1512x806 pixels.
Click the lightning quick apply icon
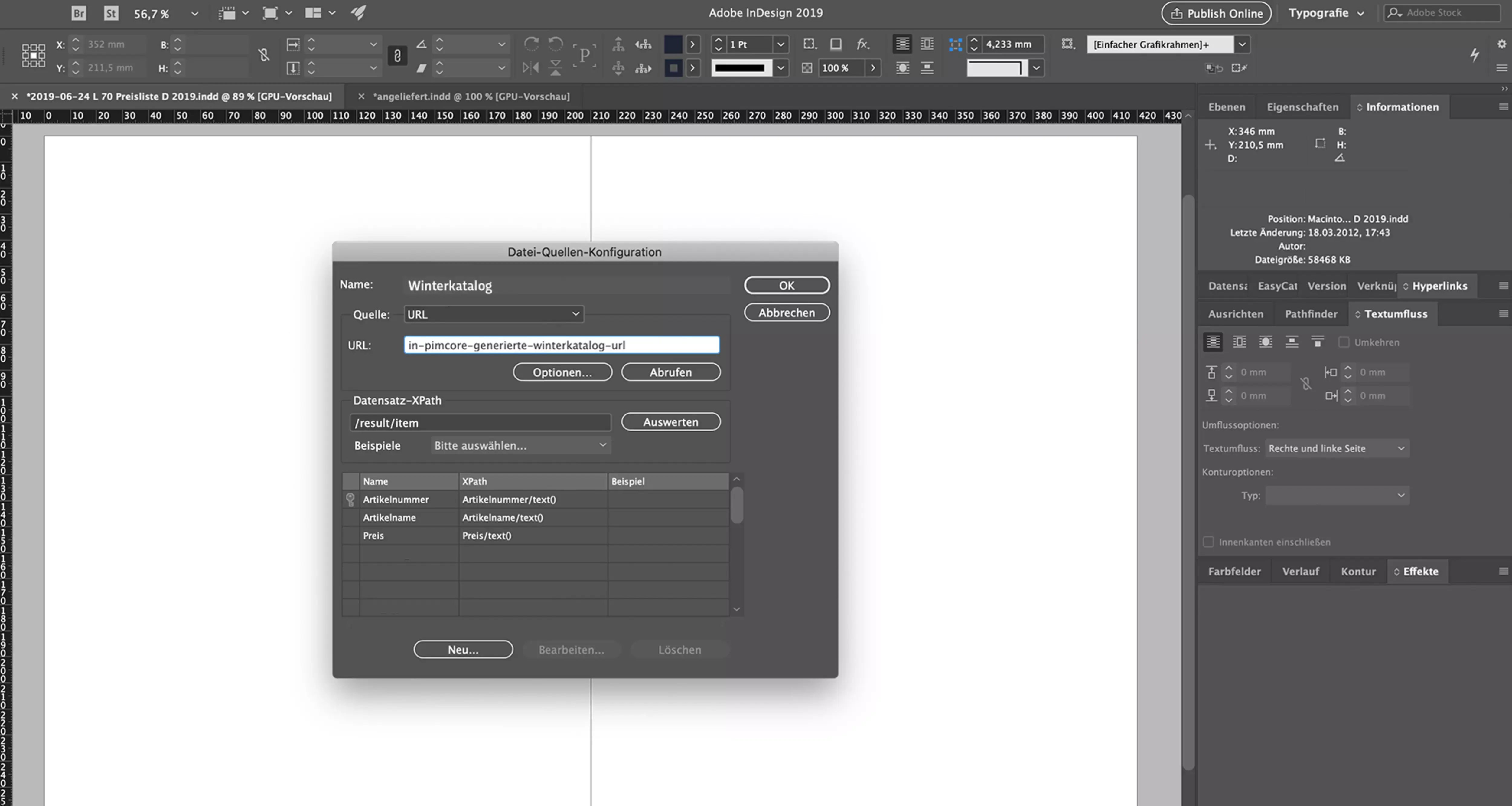pos(1475,55)
